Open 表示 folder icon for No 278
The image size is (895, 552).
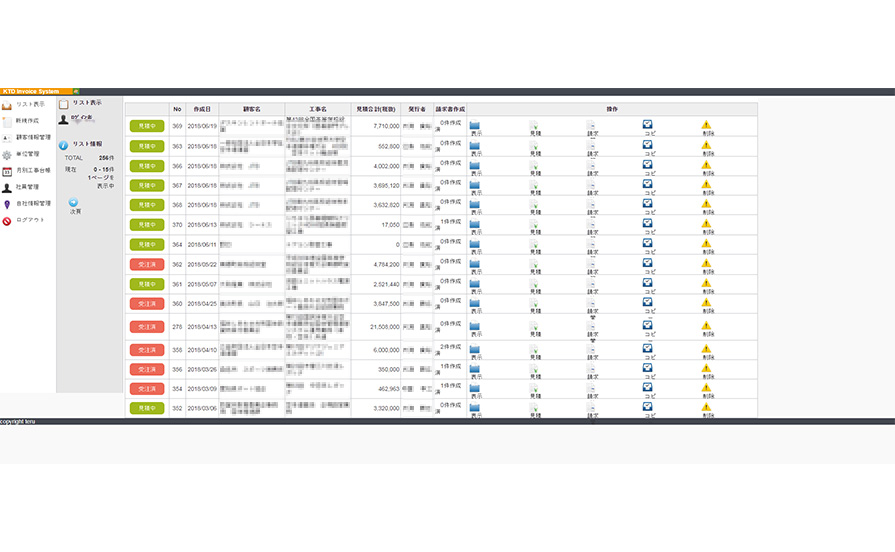point(475,328)
